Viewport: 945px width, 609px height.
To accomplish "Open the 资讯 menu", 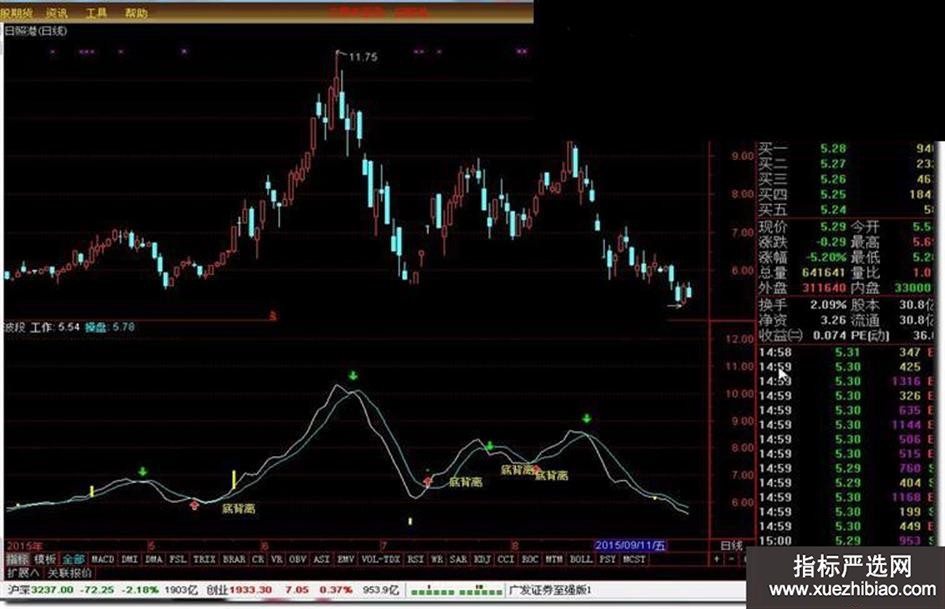I will point(57,13).
